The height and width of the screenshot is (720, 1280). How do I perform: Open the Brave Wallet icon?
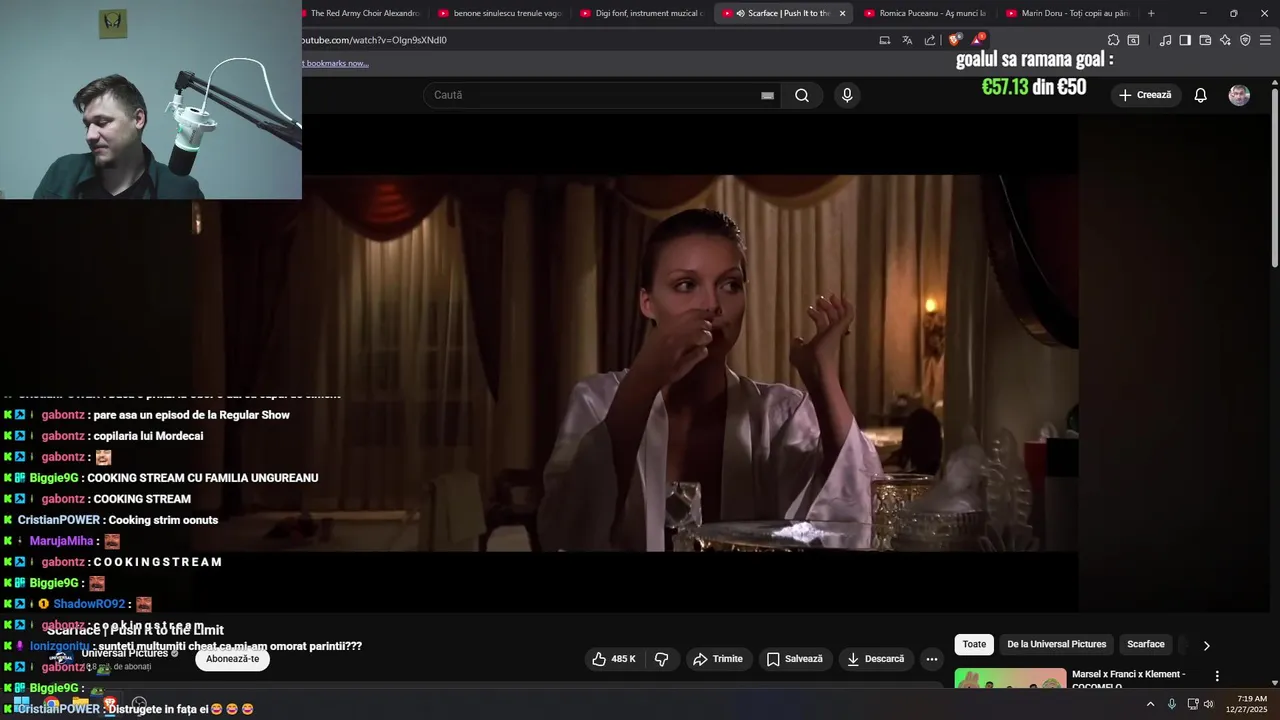tap(1205, 40)
